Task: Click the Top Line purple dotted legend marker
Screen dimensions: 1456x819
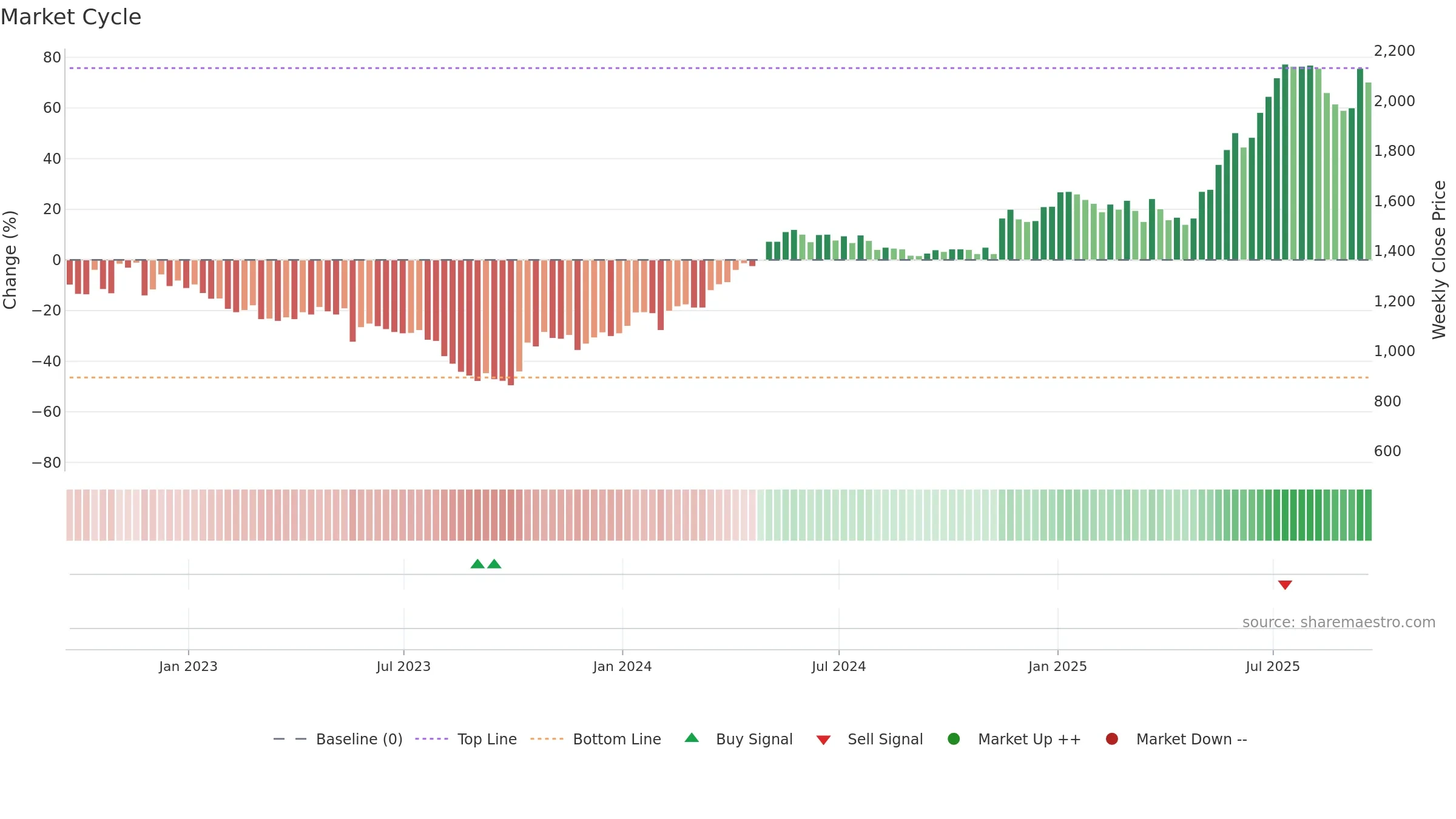Action: (x=431, y=739)
